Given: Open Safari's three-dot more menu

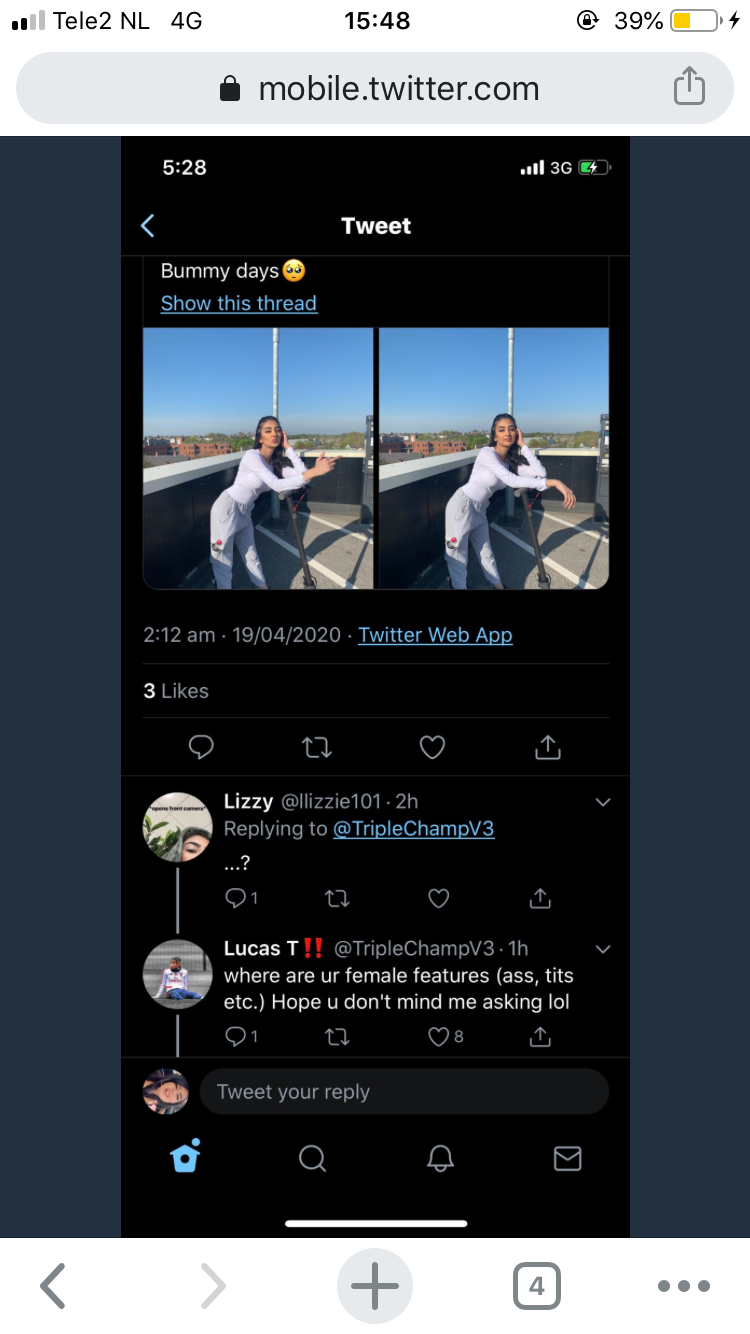Looking at the screenshot, I should 684,1286.
